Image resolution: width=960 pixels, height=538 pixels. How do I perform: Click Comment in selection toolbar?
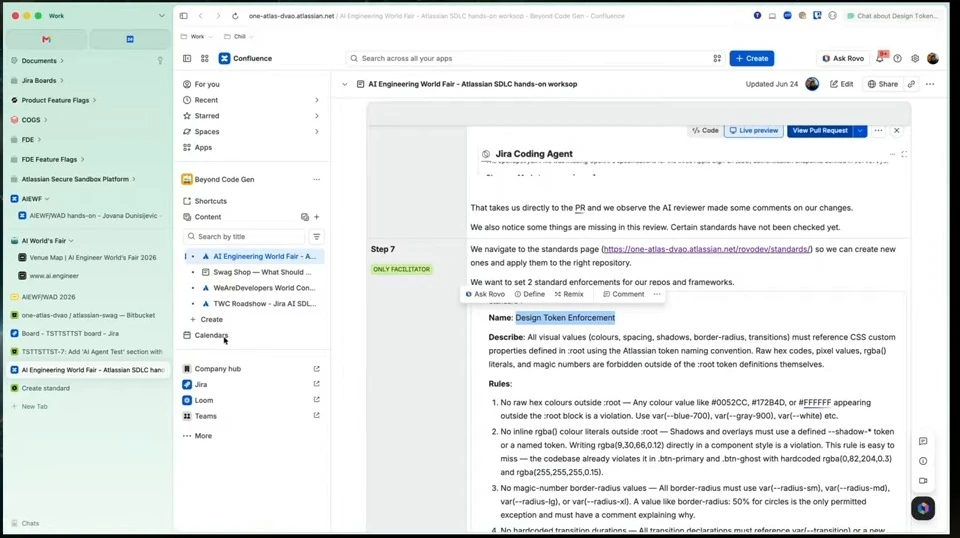pos(624,294)
